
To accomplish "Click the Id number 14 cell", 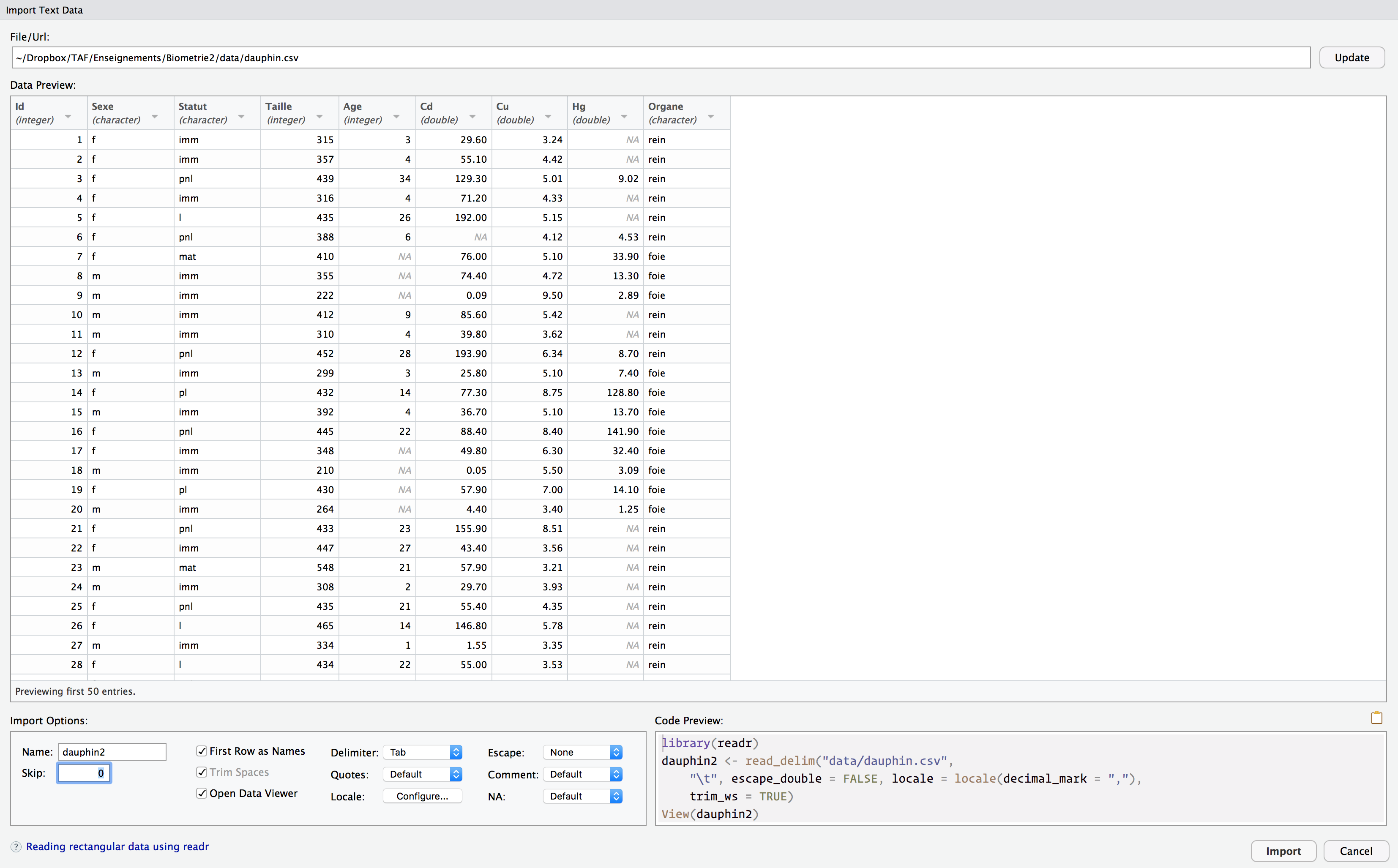I will click(x=49, y=392).
